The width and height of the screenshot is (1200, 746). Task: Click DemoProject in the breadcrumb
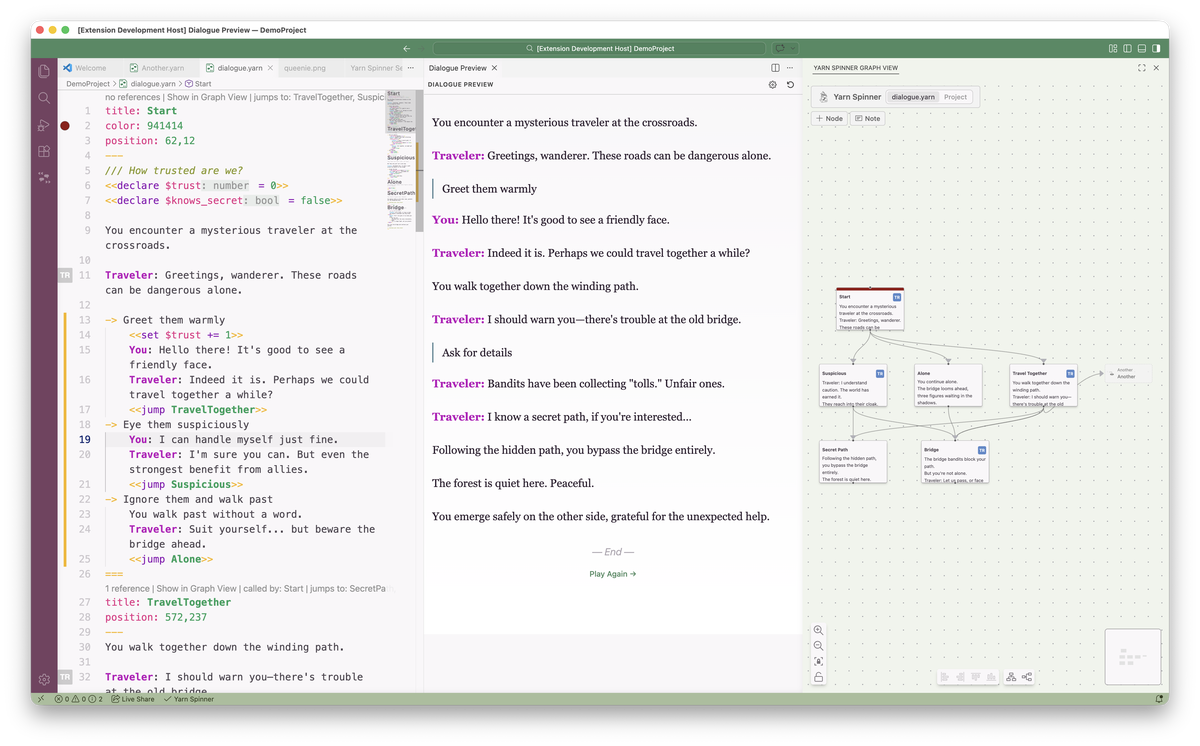pos(88,84)
